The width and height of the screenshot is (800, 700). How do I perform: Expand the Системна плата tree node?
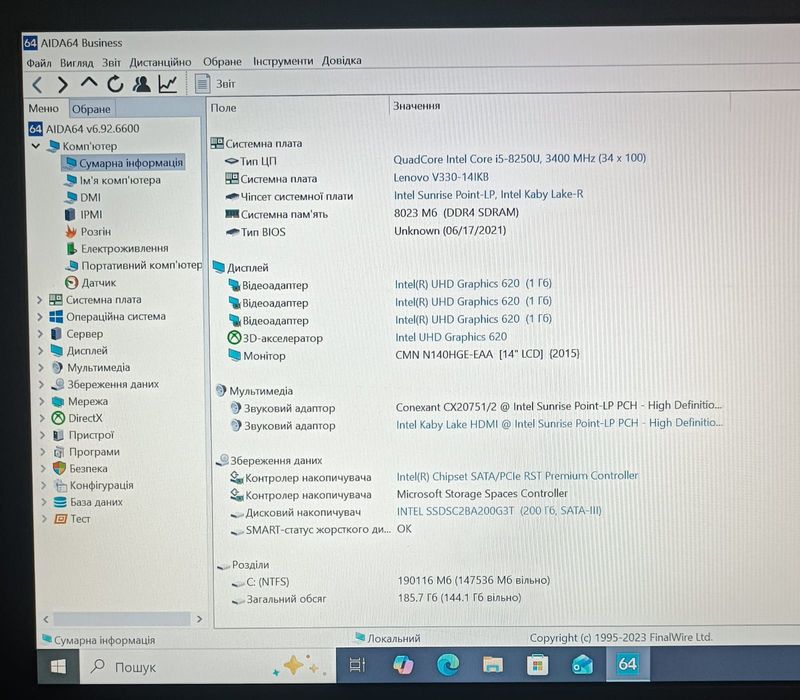click(39, 300)
